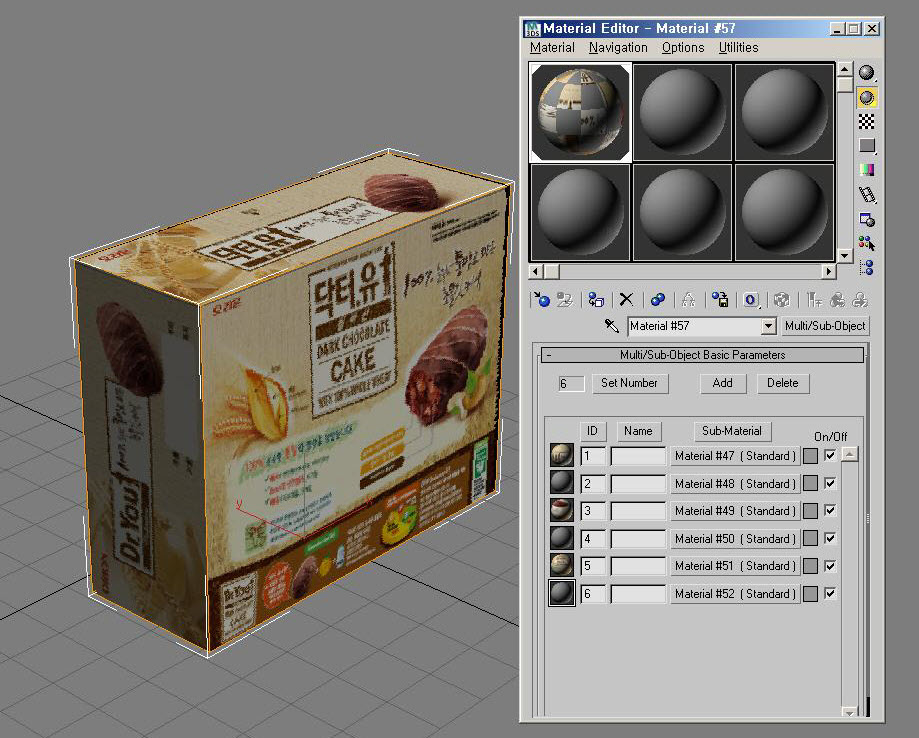919x738 pixels.
Task: Open Material Editor Options icon
Action: [x=867, y=219]
